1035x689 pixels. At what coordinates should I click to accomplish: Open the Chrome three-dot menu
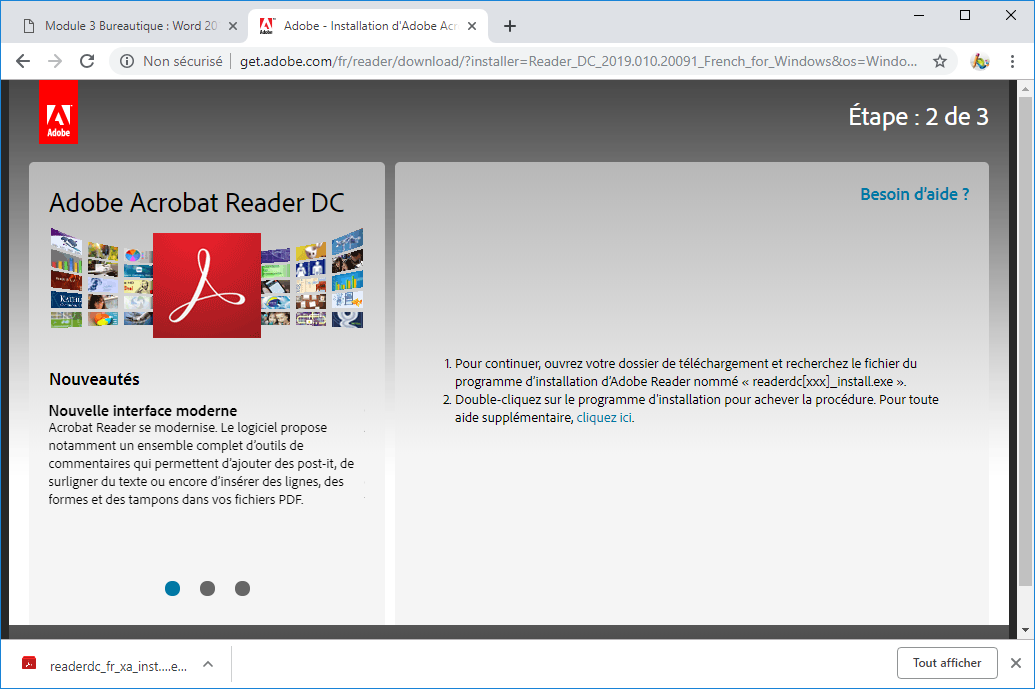click(1013, 61)
